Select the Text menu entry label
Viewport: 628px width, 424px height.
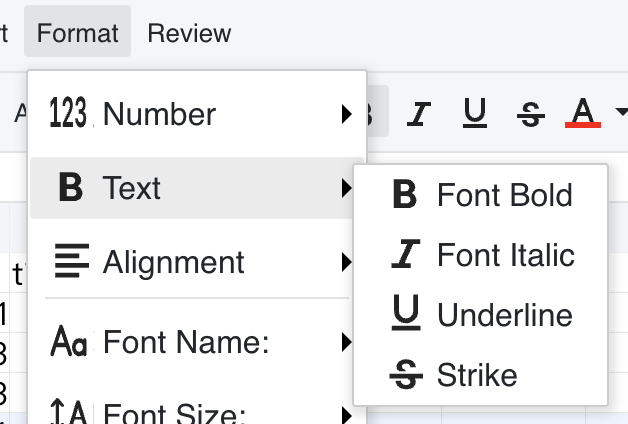coord(132,188)
